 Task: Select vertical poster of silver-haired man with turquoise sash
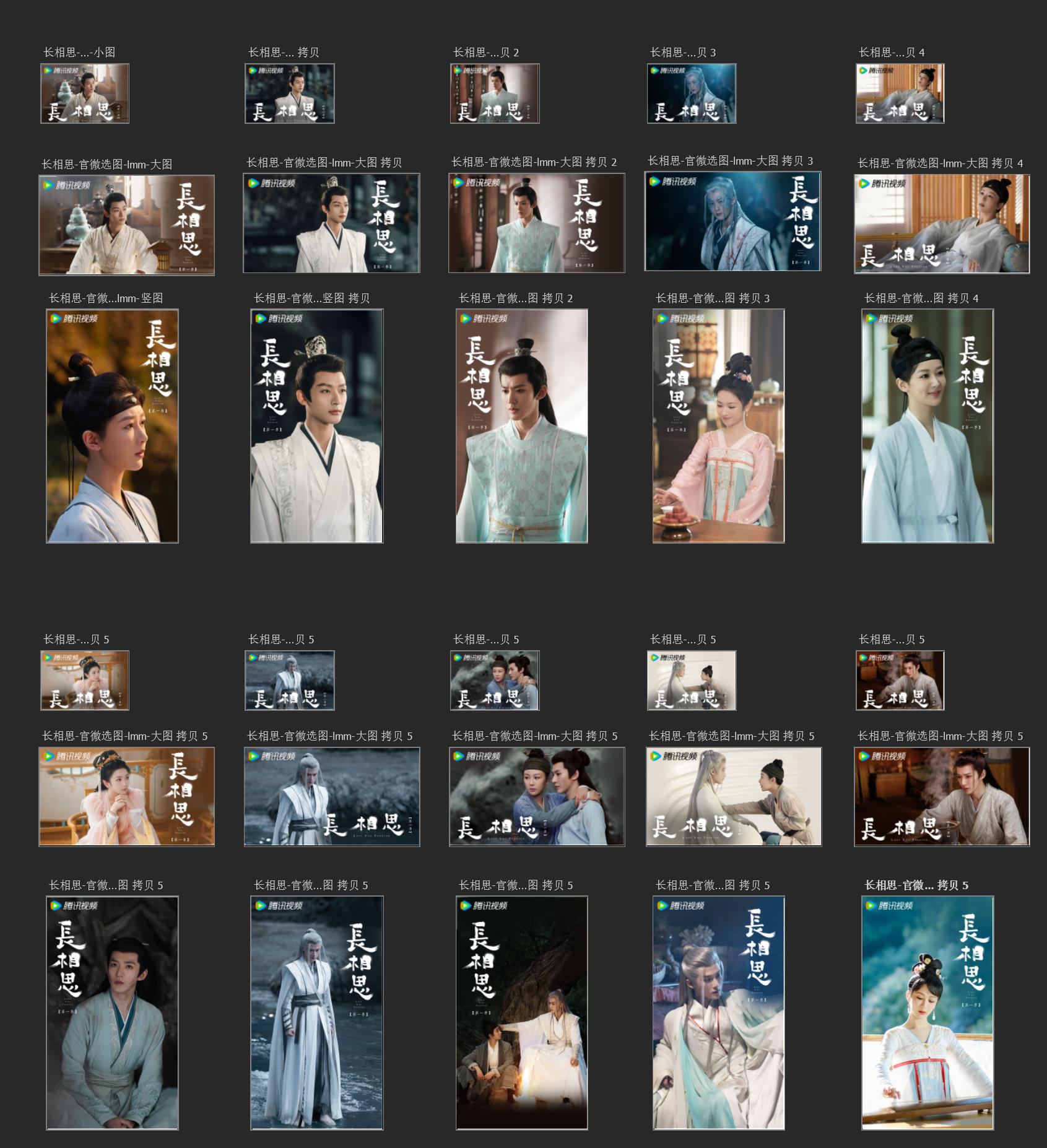click(719, 1013)
